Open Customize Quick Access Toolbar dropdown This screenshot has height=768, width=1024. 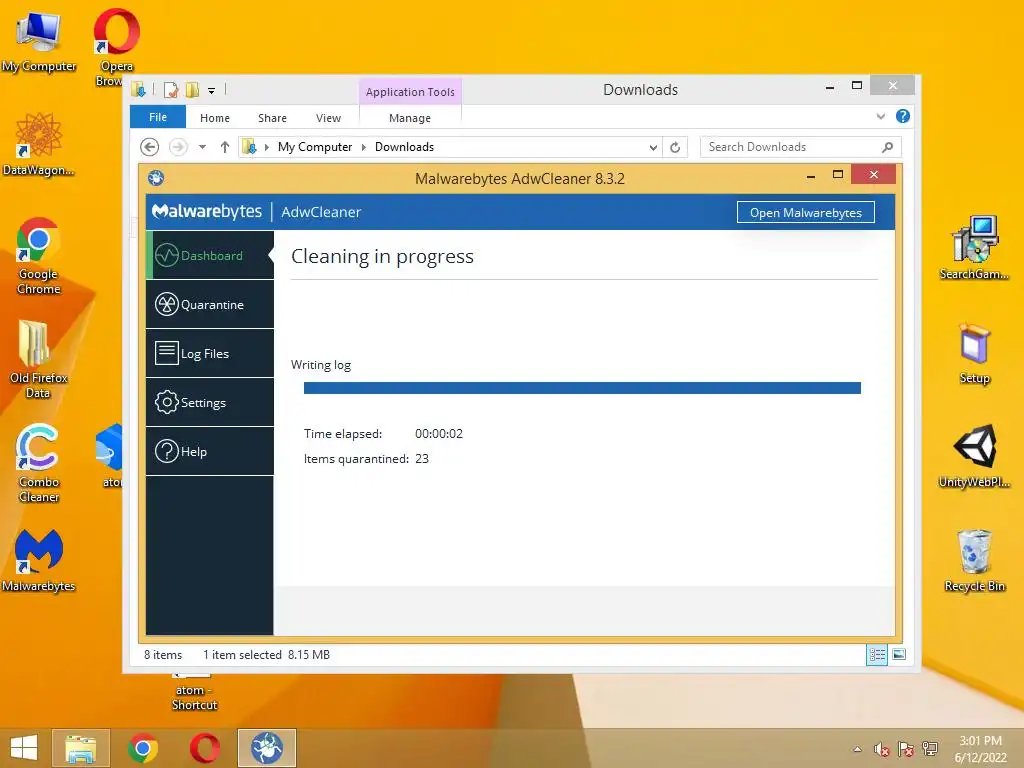(x=212, y=91)
